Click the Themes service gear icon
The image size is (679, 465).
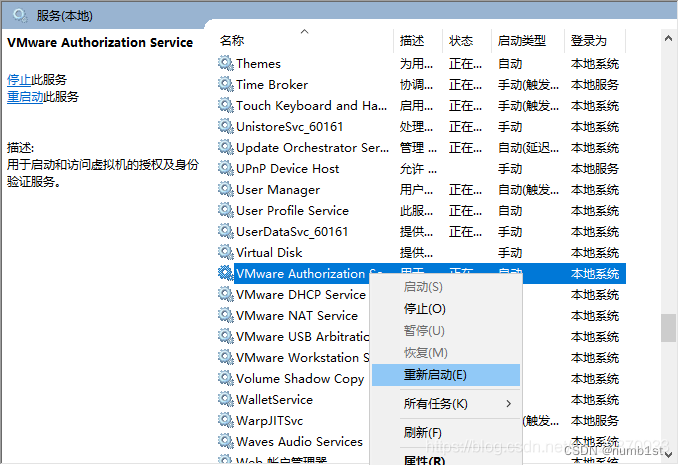pyautogui.click(x=226, y=63)
